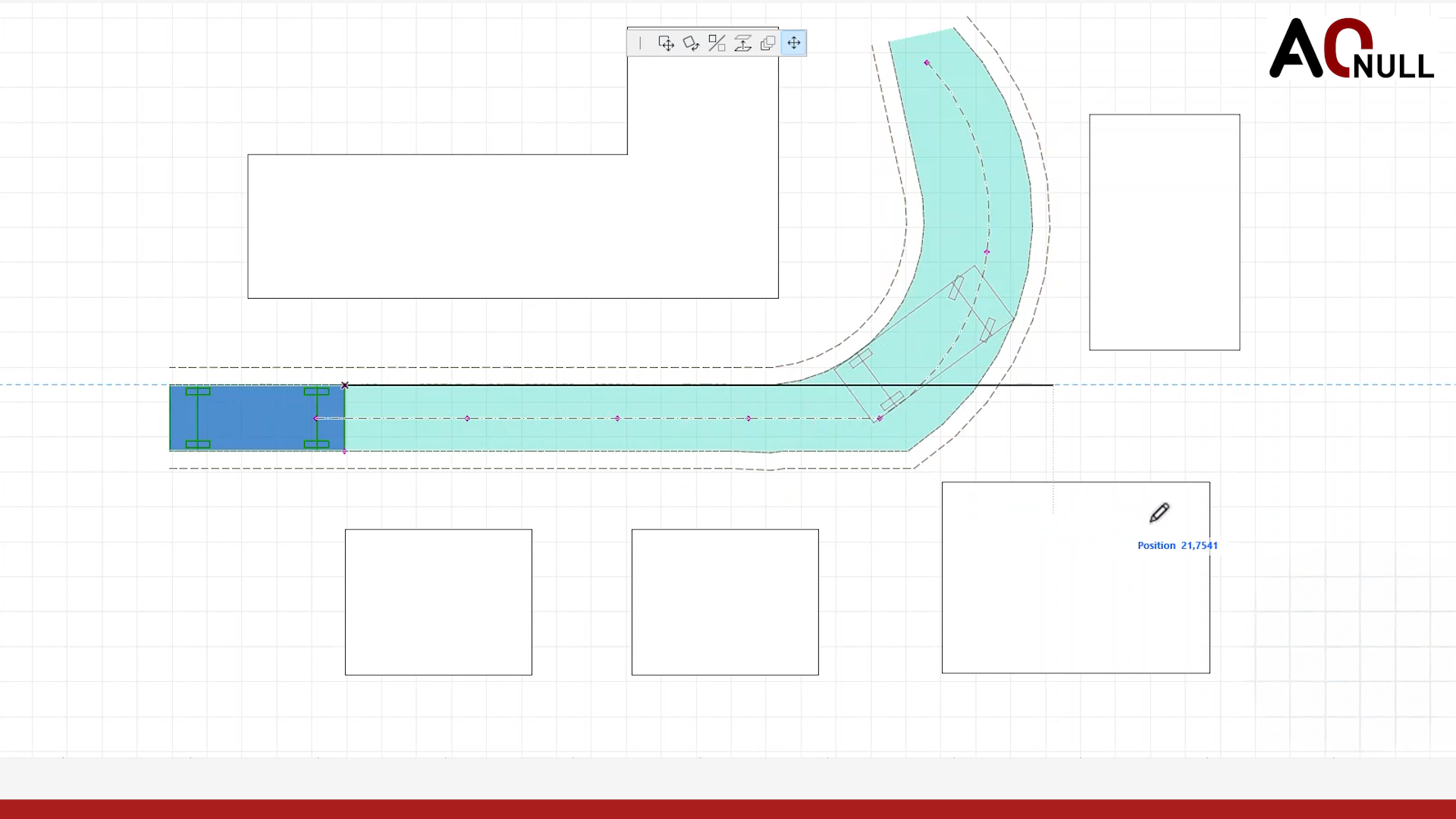Select the Drag (move element) pet palette icon
Screen dimensions: 1456x819
pos(666,43)
